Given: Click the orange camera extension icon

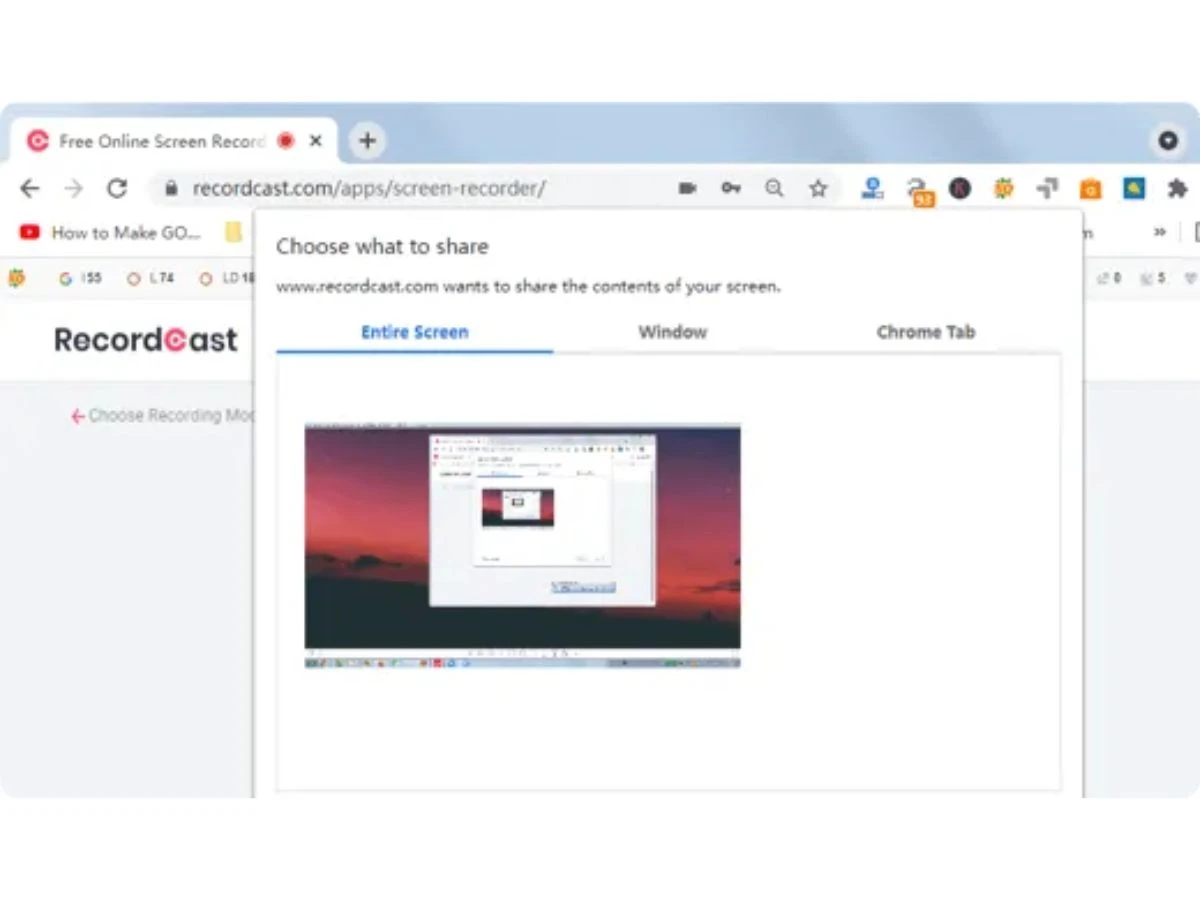Looking at the screenshot, I should (x=1090, y=188).
